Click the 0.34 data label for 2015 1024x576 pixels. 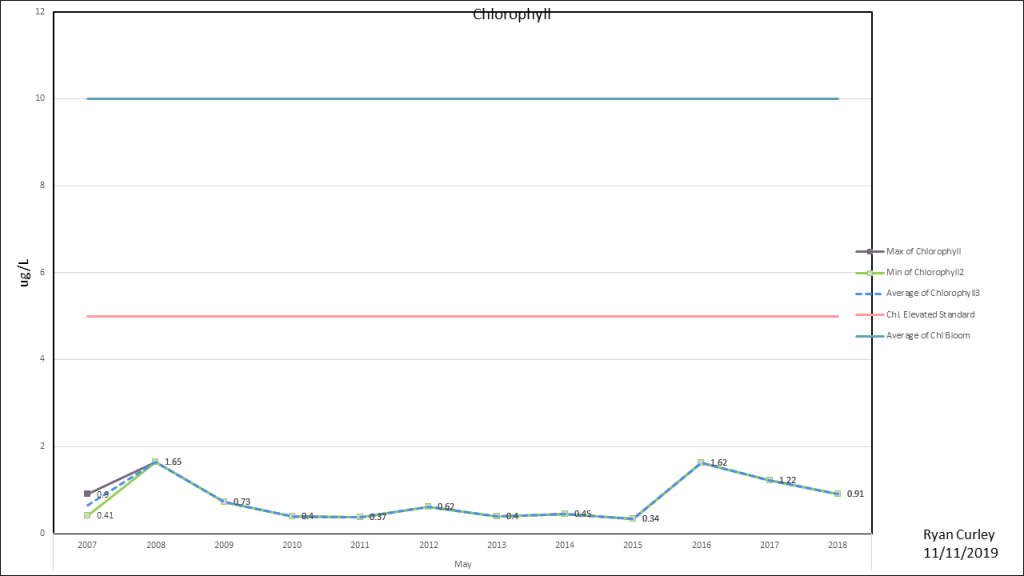click(x=650, y=518)
